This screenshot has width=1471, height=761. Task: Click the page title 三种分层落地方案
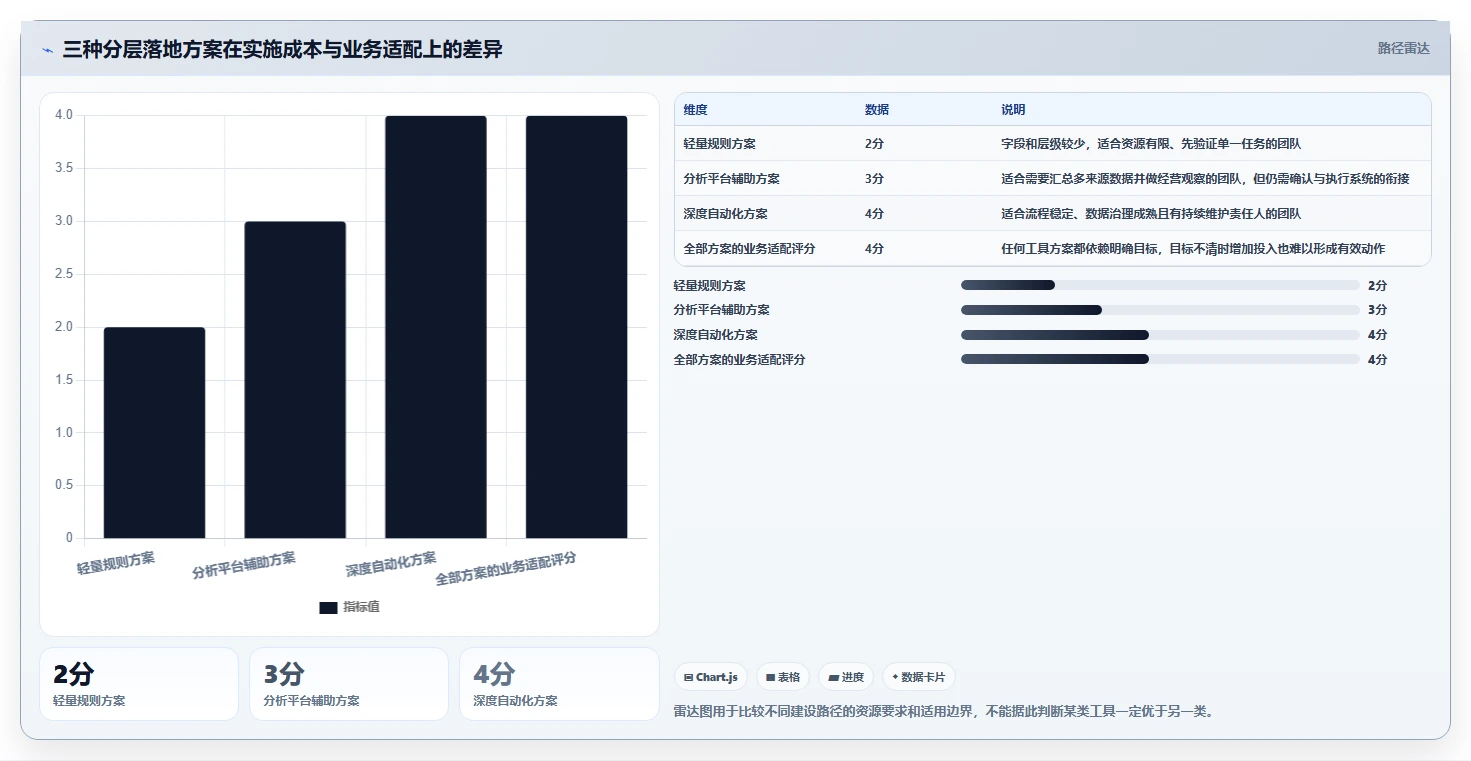click(x=282, y=50)
